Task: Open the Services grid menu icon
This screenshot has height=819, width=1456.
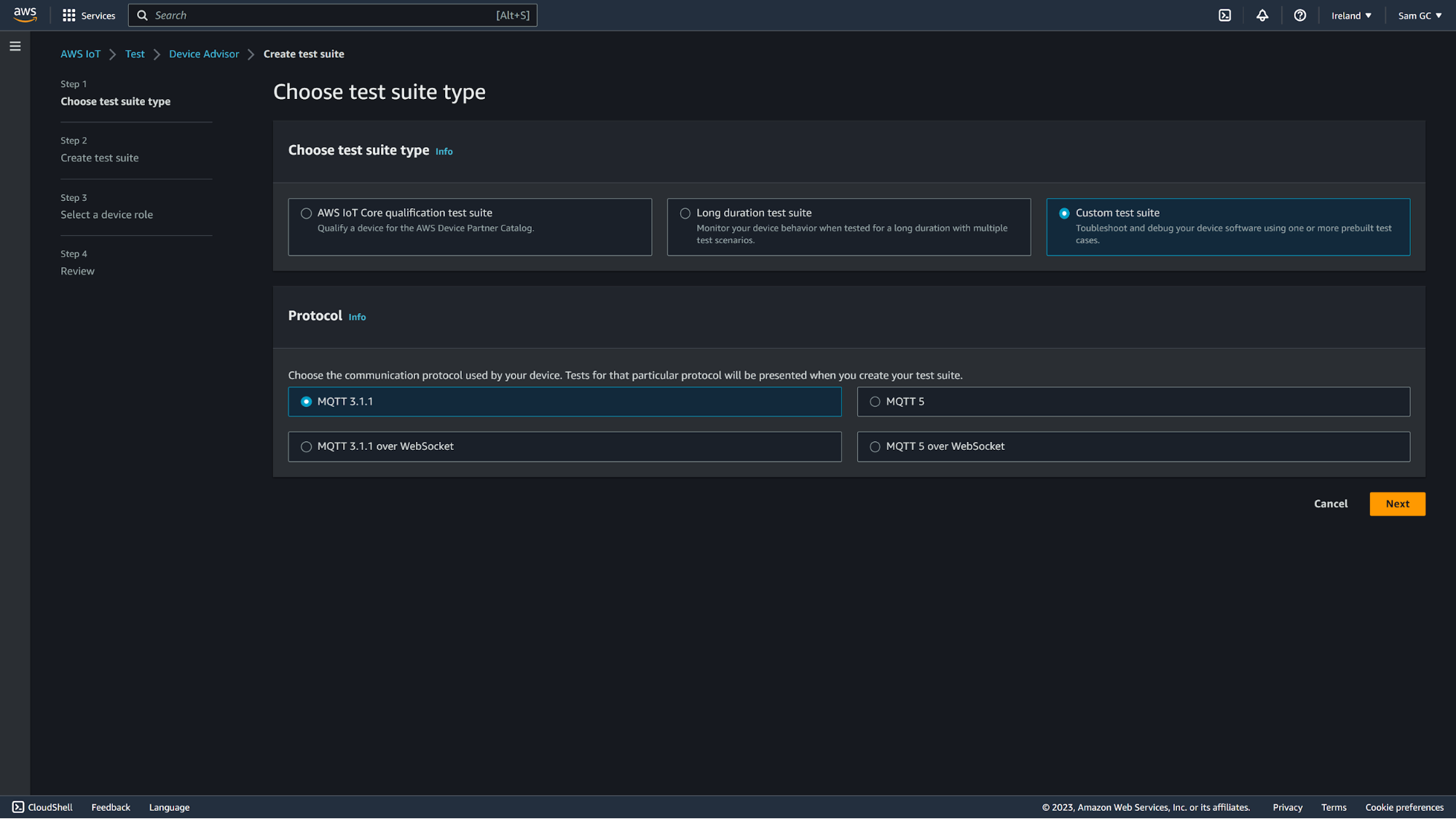Action: coord(69,15)
